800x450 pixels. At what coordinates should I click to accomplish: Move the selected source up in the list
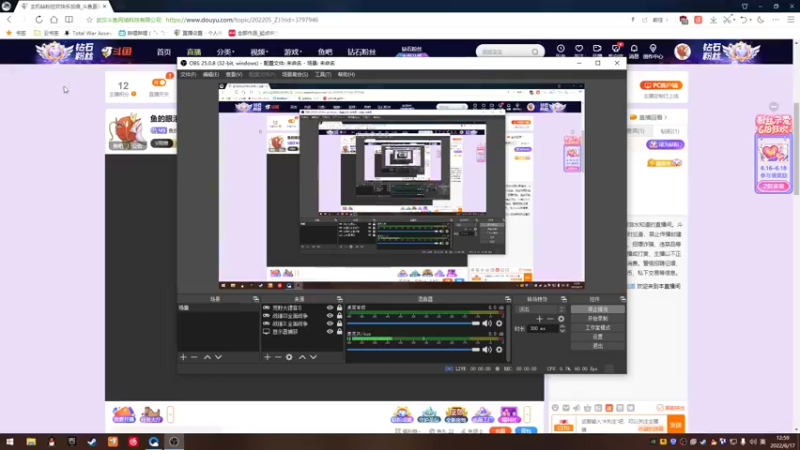[302, 357]
